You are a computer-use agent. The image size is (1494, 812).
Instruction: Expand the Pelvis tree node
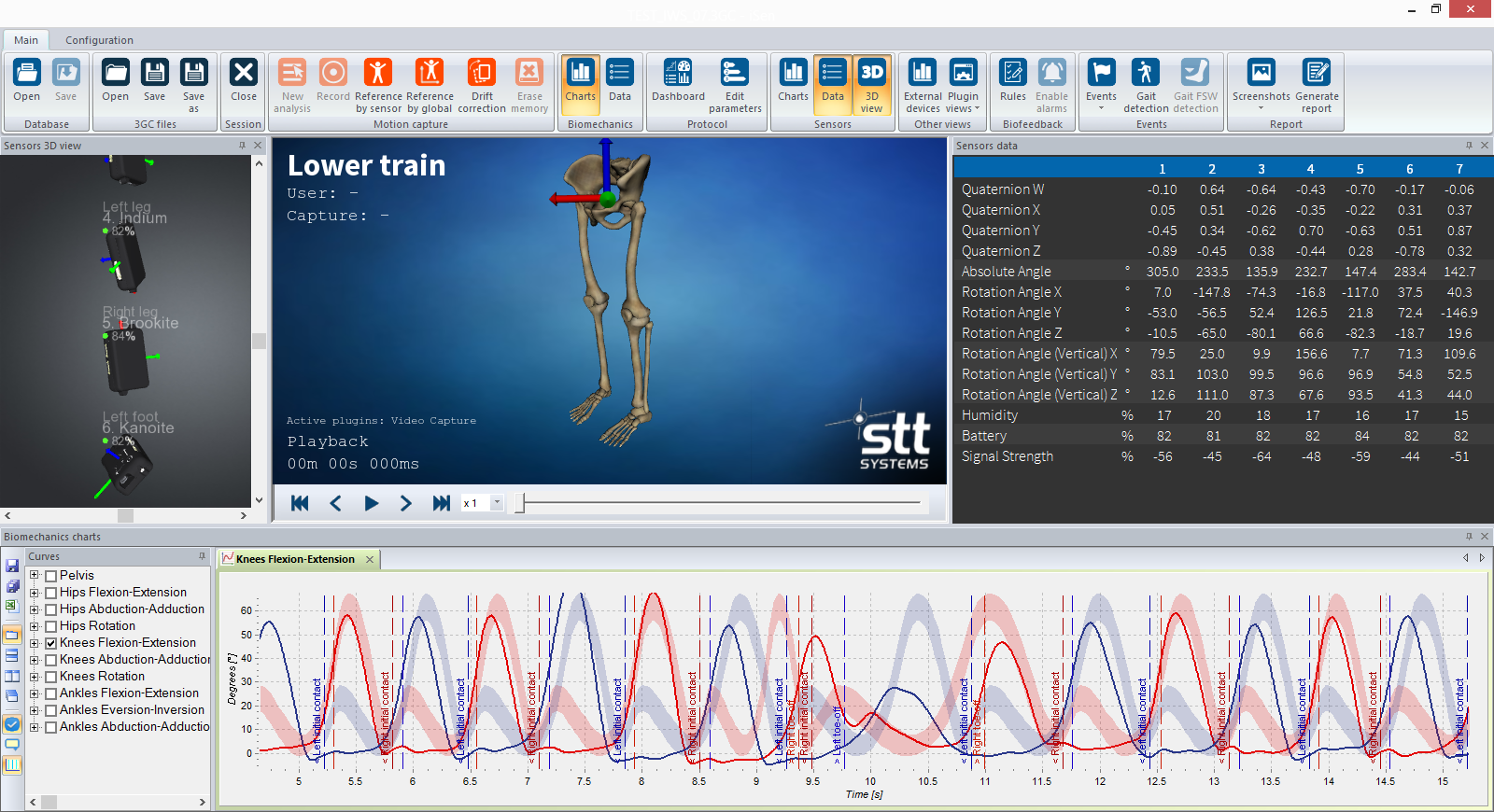click(x=35, y=576)
